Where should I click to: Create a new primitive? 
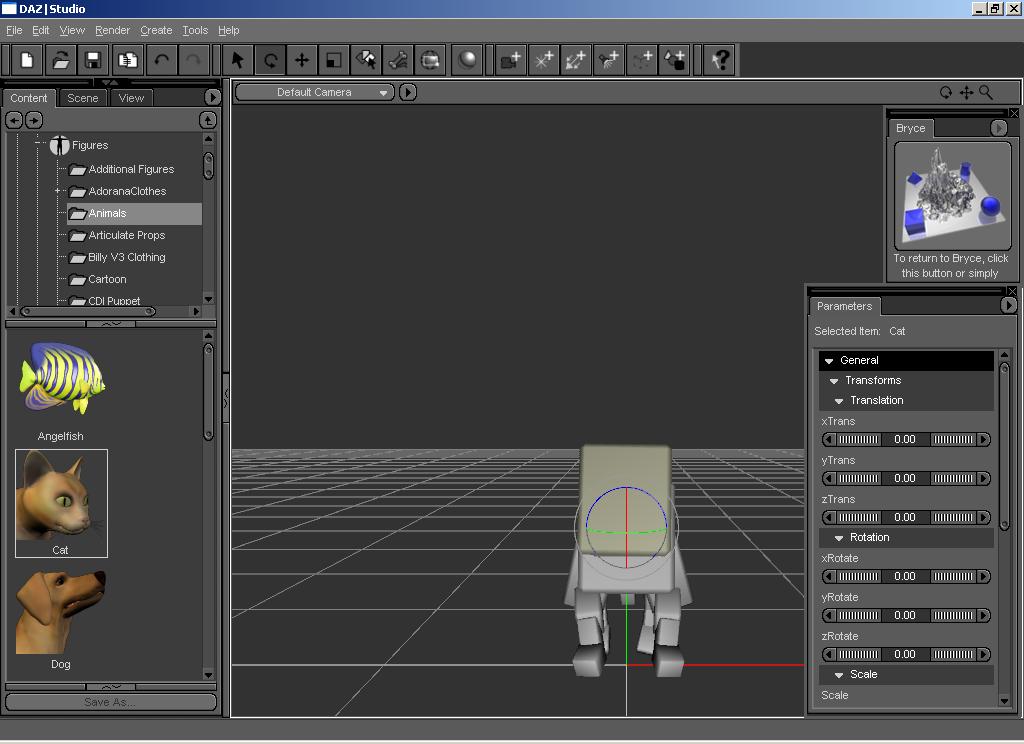tap(675, 60)
